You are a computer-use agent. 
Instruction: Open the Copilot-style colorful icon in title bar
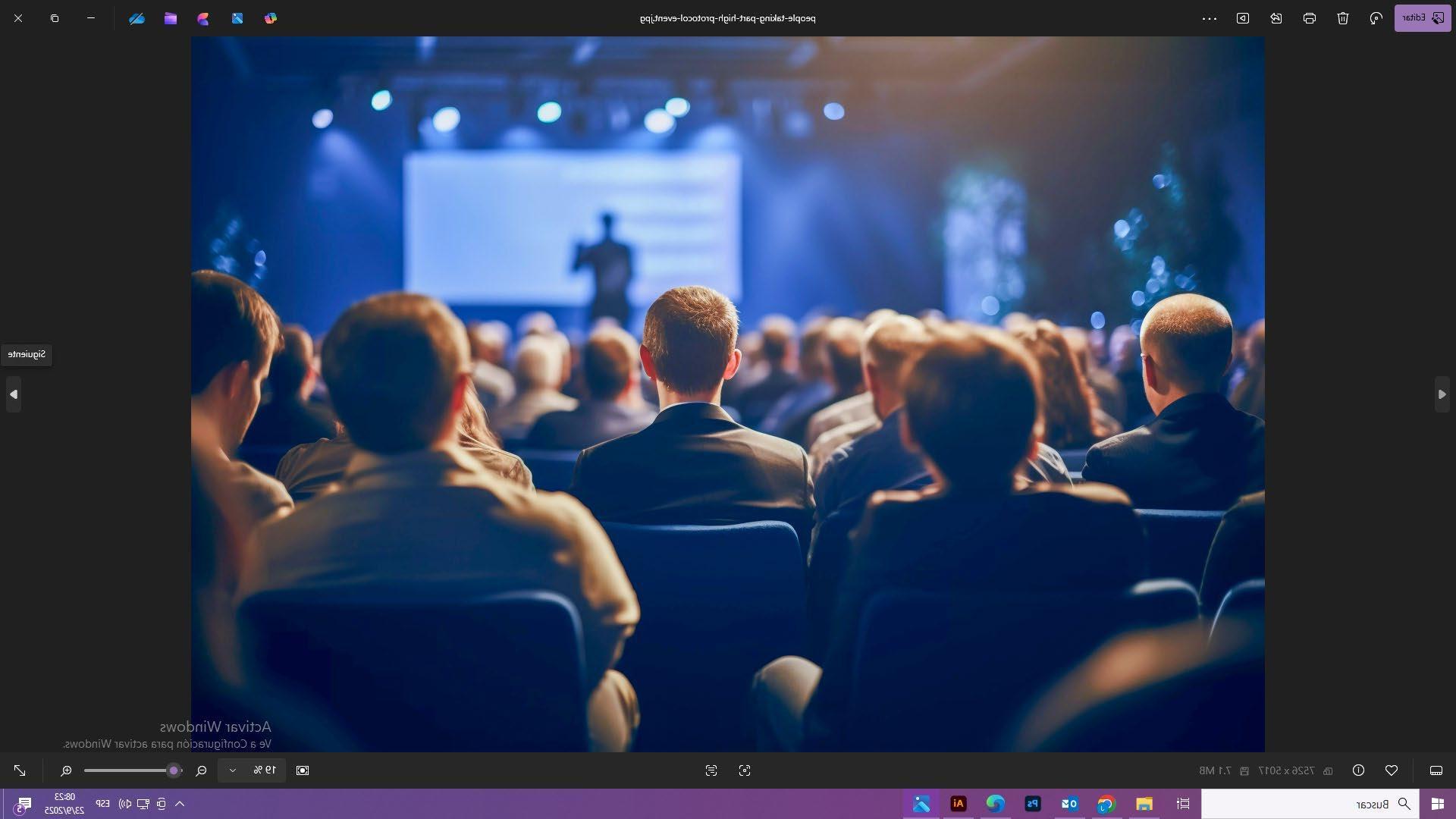271,18
